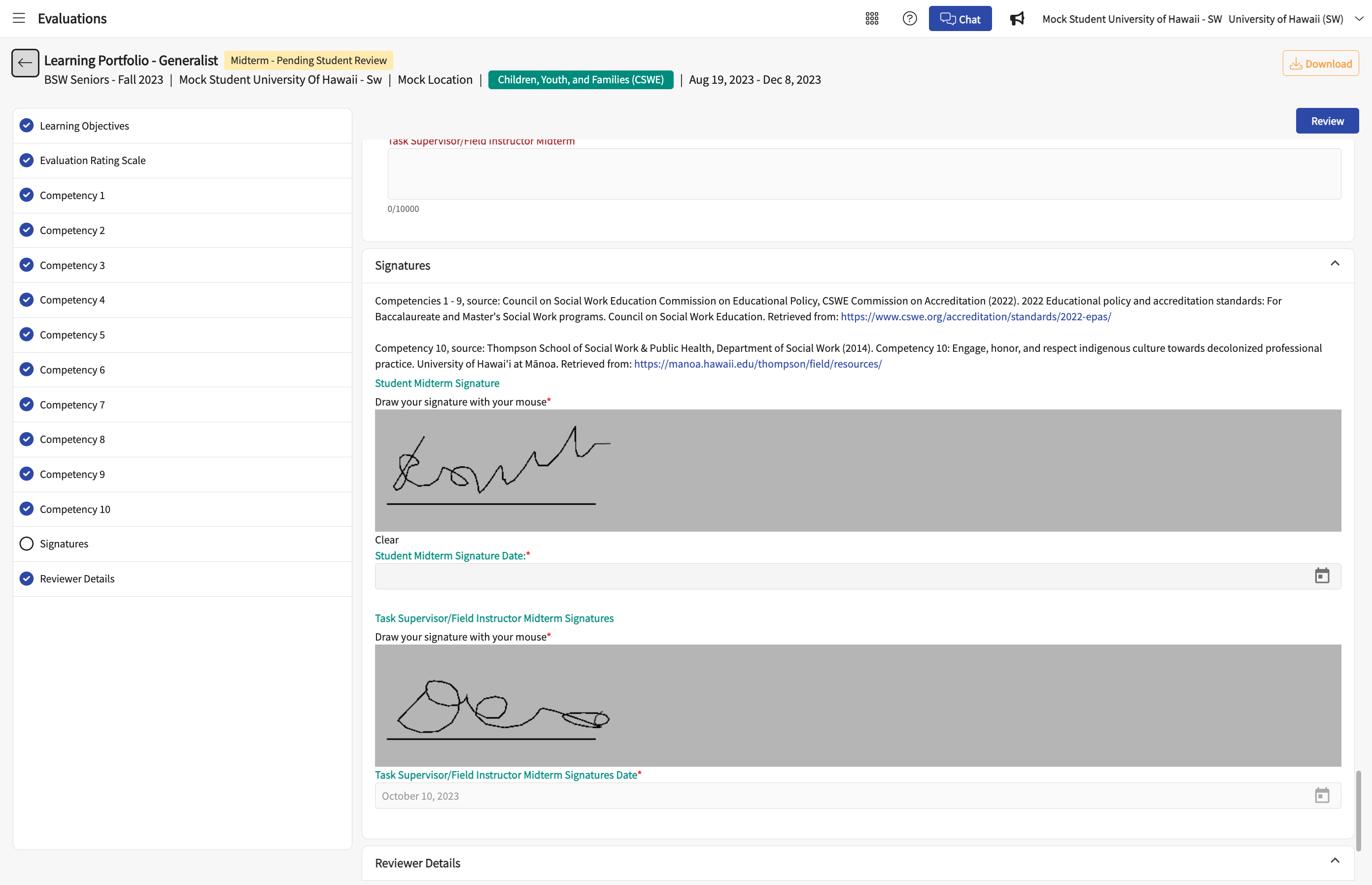The height and width of the screenshot is (885, 1372).
Task: Clear the student midterm signature
Action: tap(386, 540)
